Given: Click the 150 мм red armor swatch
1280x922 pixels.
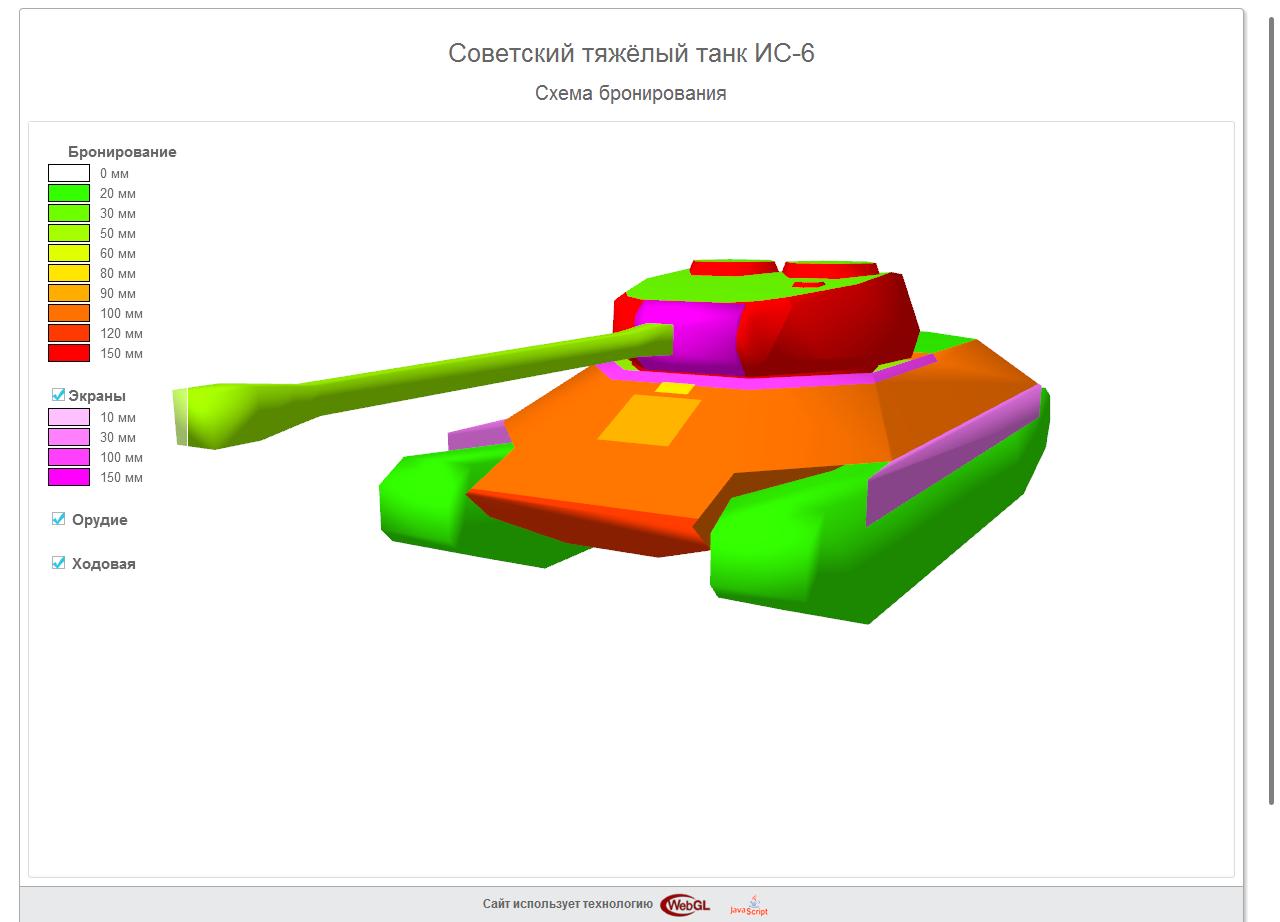Looking at the screenshot, I should 69,353.
